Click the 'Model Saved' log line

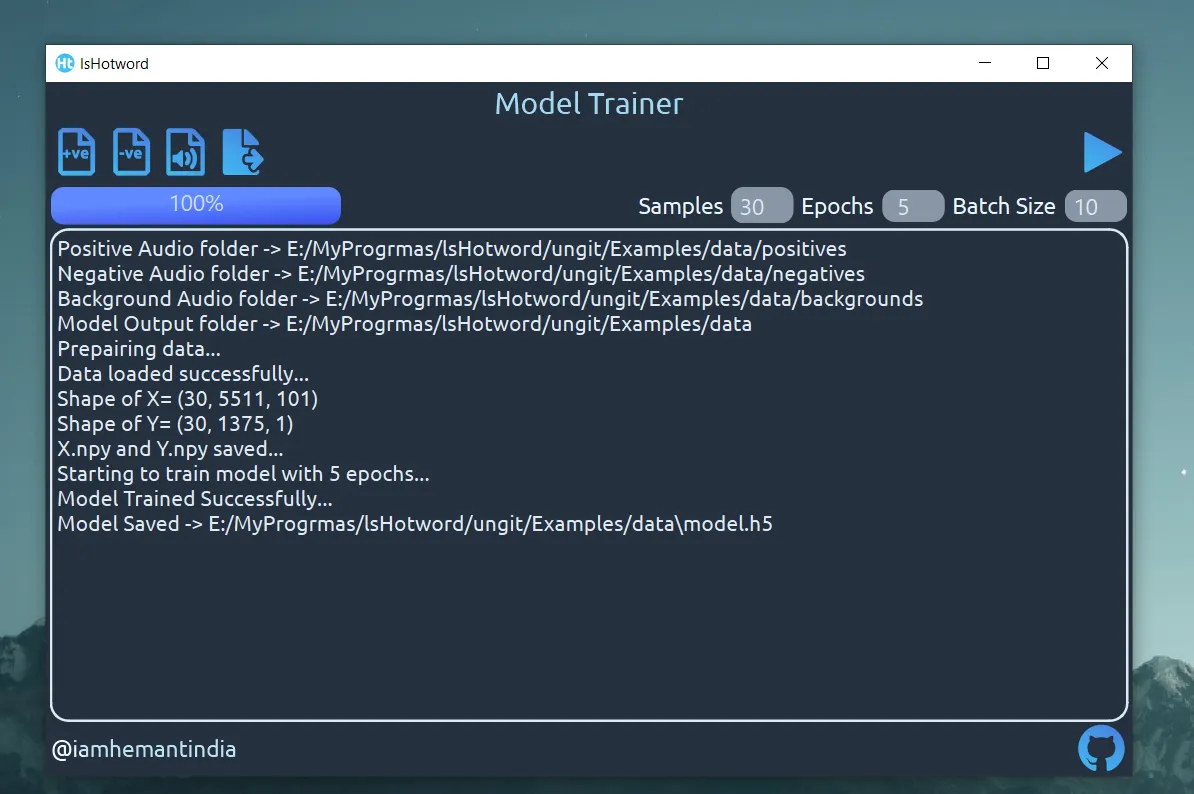coord(415,524)
